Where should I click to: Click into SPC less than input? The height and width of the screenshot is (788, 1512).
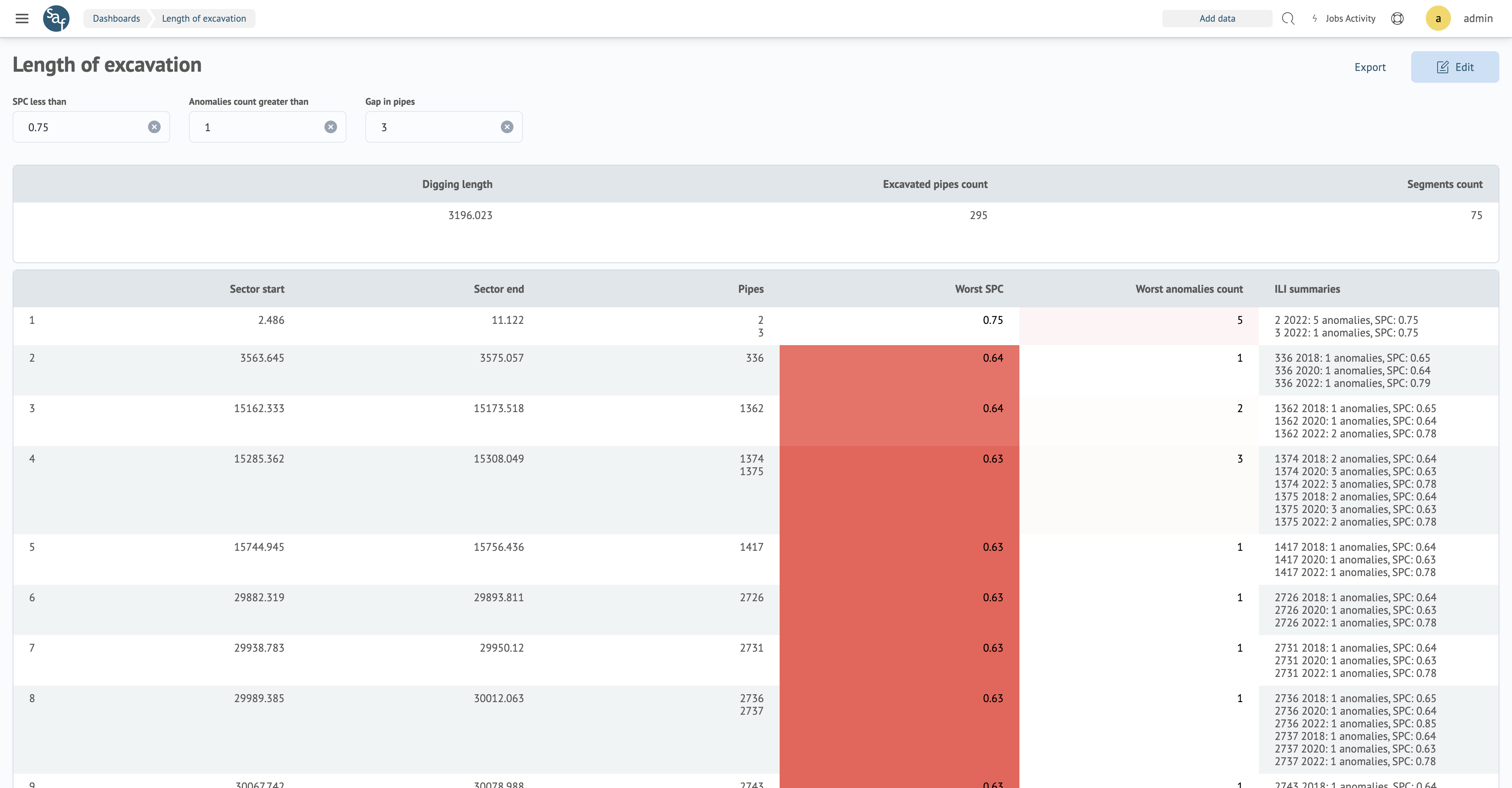(82, 127)
